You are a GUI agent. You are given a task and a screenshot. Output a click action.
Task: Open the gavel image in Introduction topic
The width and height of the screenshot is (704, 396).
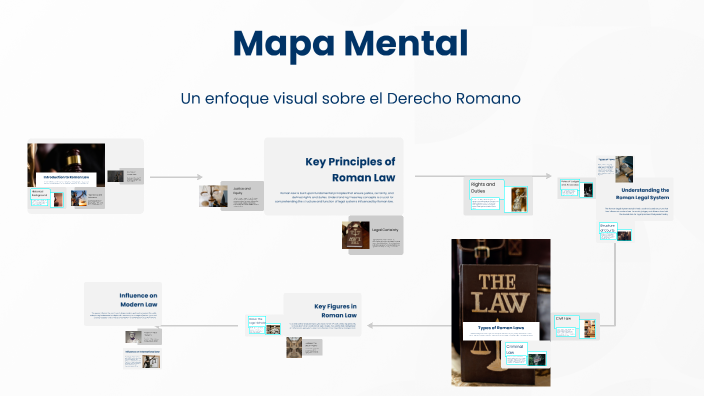[x=66, y=165]
